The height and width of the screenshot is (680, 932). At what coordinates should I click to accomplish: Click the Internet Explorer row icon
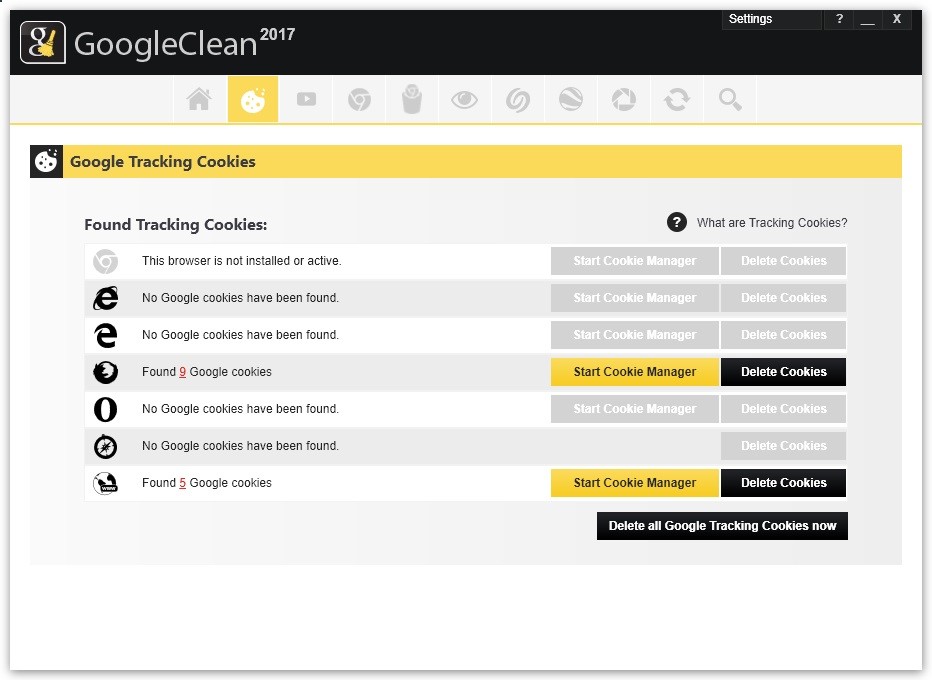point(106,298)
